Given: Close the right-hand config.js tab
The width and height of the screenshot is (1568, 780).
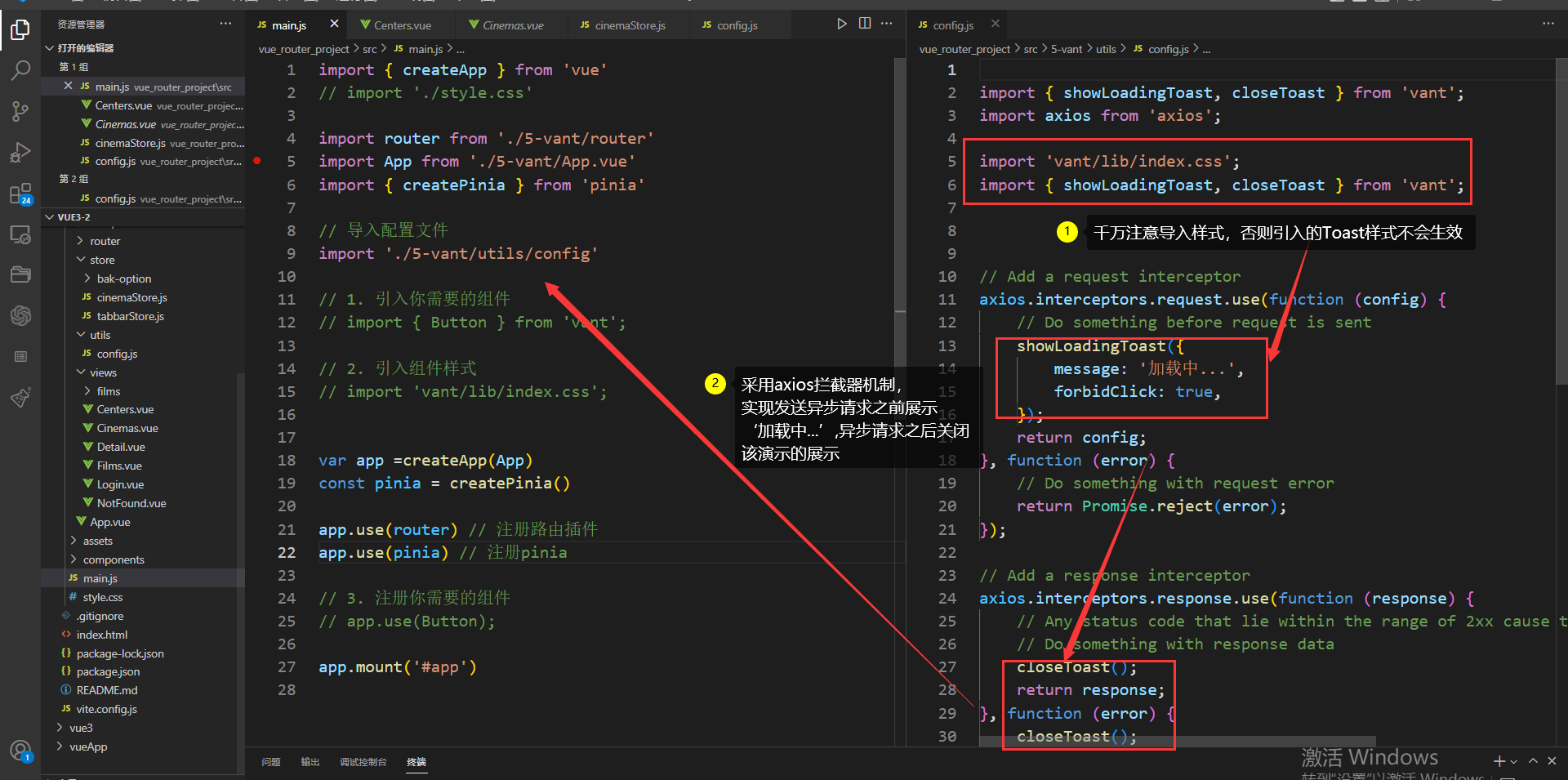Looking at the screenshot, I should pos(995,24).
